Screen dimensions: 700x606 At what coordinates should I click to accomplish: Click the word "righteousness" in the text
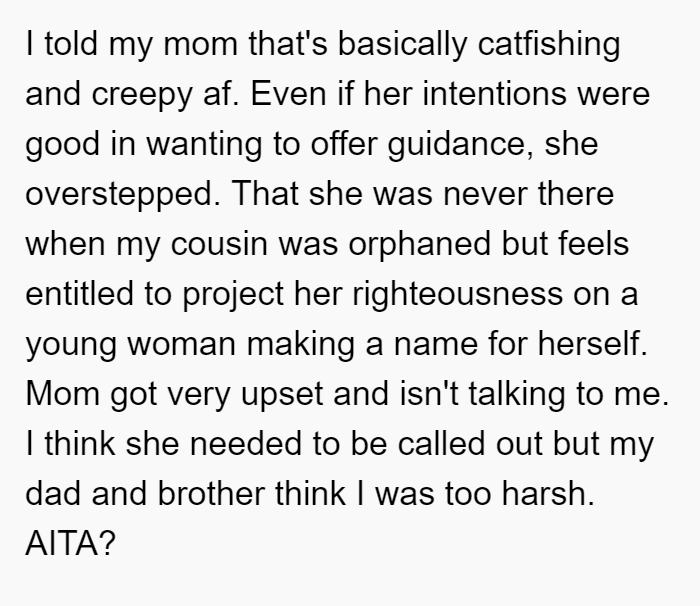click(x=458, y=294)
